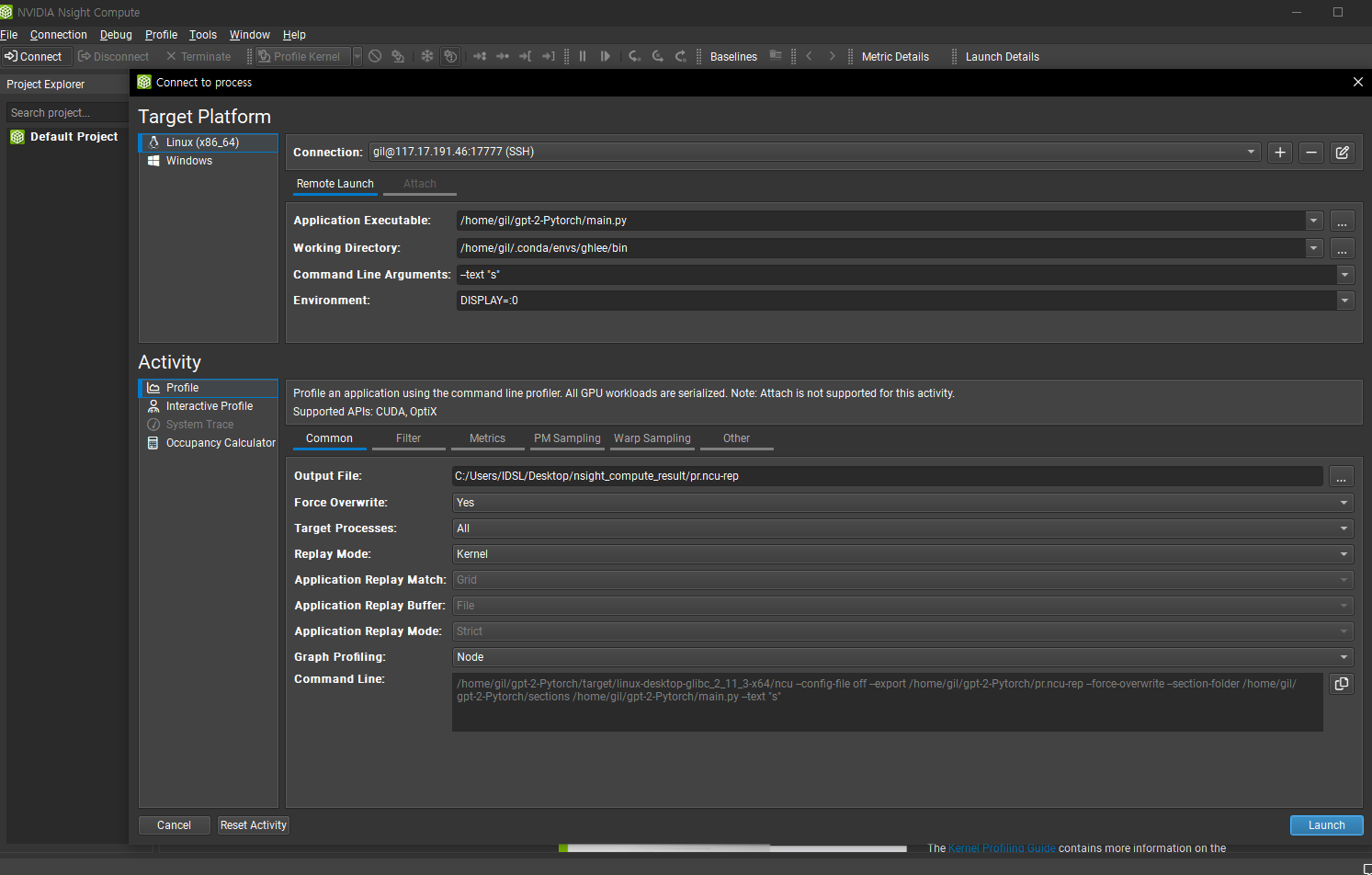This screenshot has width=1372, height=875.
Task: Click the Profile Kernel toolbar button
Action: (302, 57)
